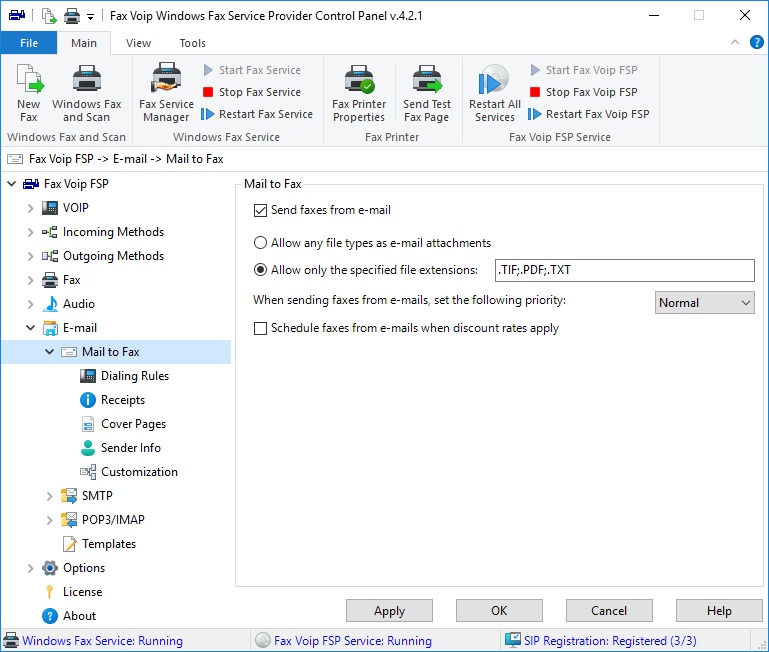Open the File menu
Screen dimensions: 769x652
(x=29, y=43)
